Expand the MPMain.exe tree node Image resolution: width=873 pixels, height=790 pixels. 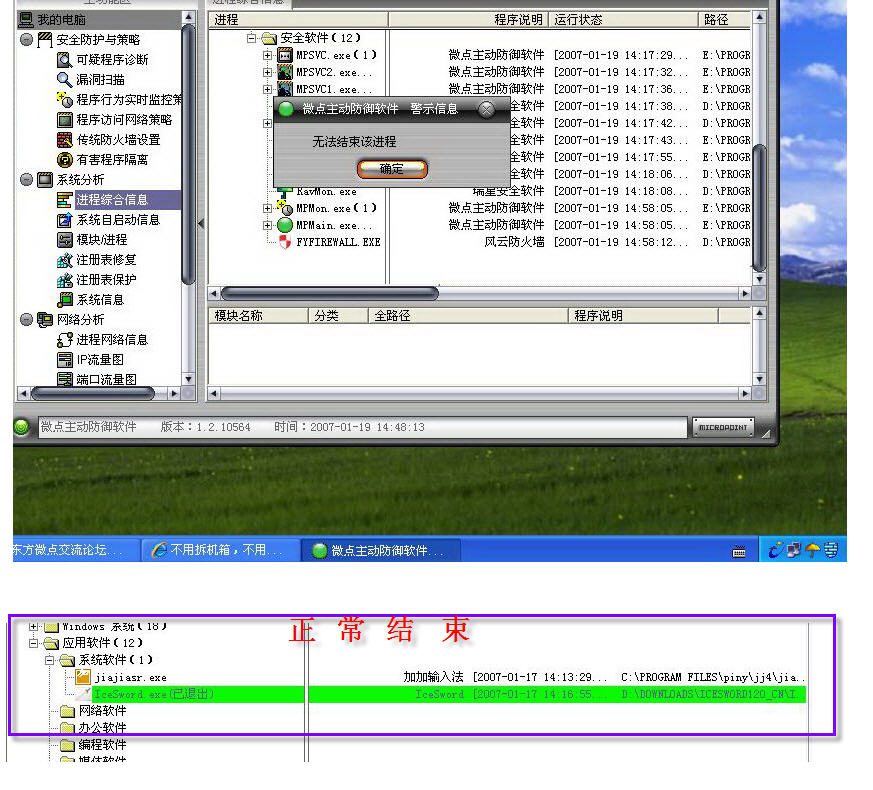[267, 225]
